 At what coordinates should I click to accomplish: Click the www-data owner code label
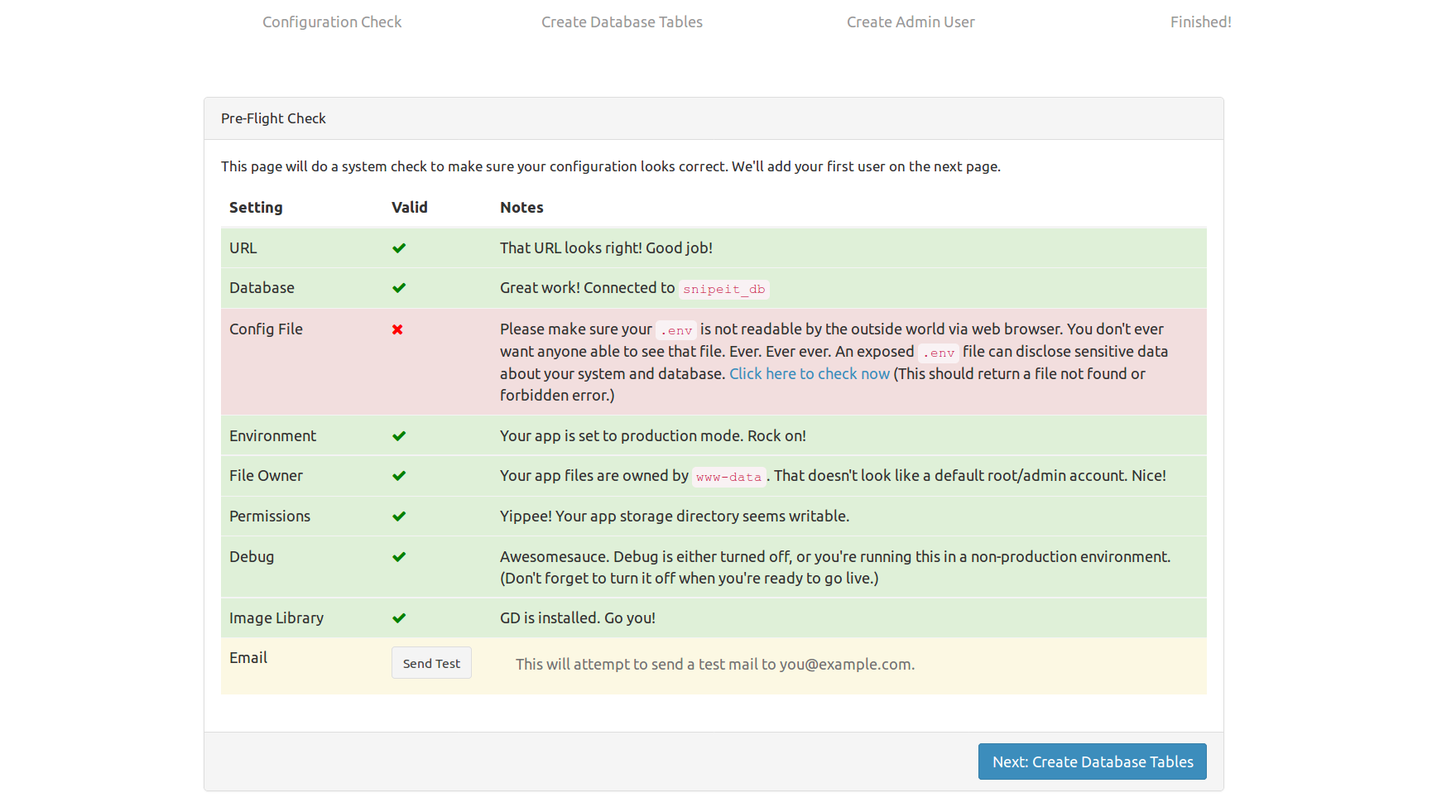click(728, 477)
